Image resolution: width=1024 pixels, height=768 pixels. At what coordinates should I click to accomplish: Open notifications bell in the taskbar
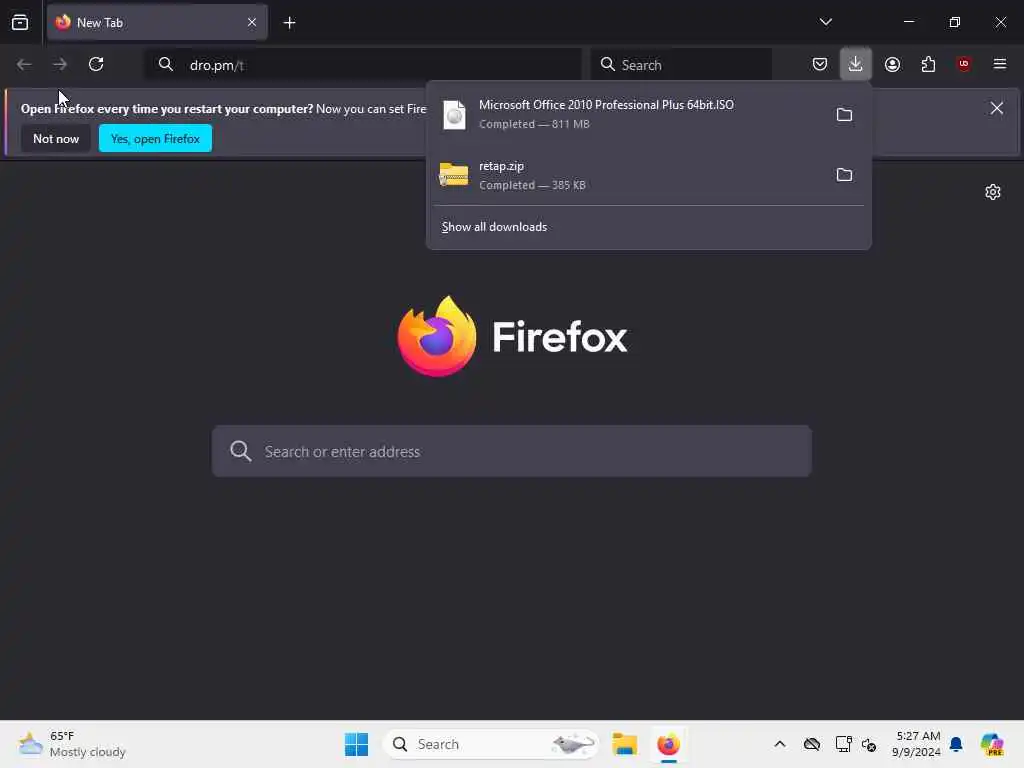(x=956, y=744)
